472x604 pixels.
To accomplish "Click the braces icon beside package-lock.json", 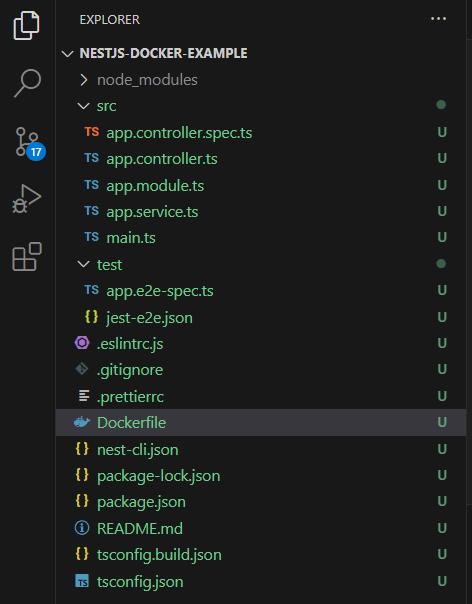I will (82, 475).
